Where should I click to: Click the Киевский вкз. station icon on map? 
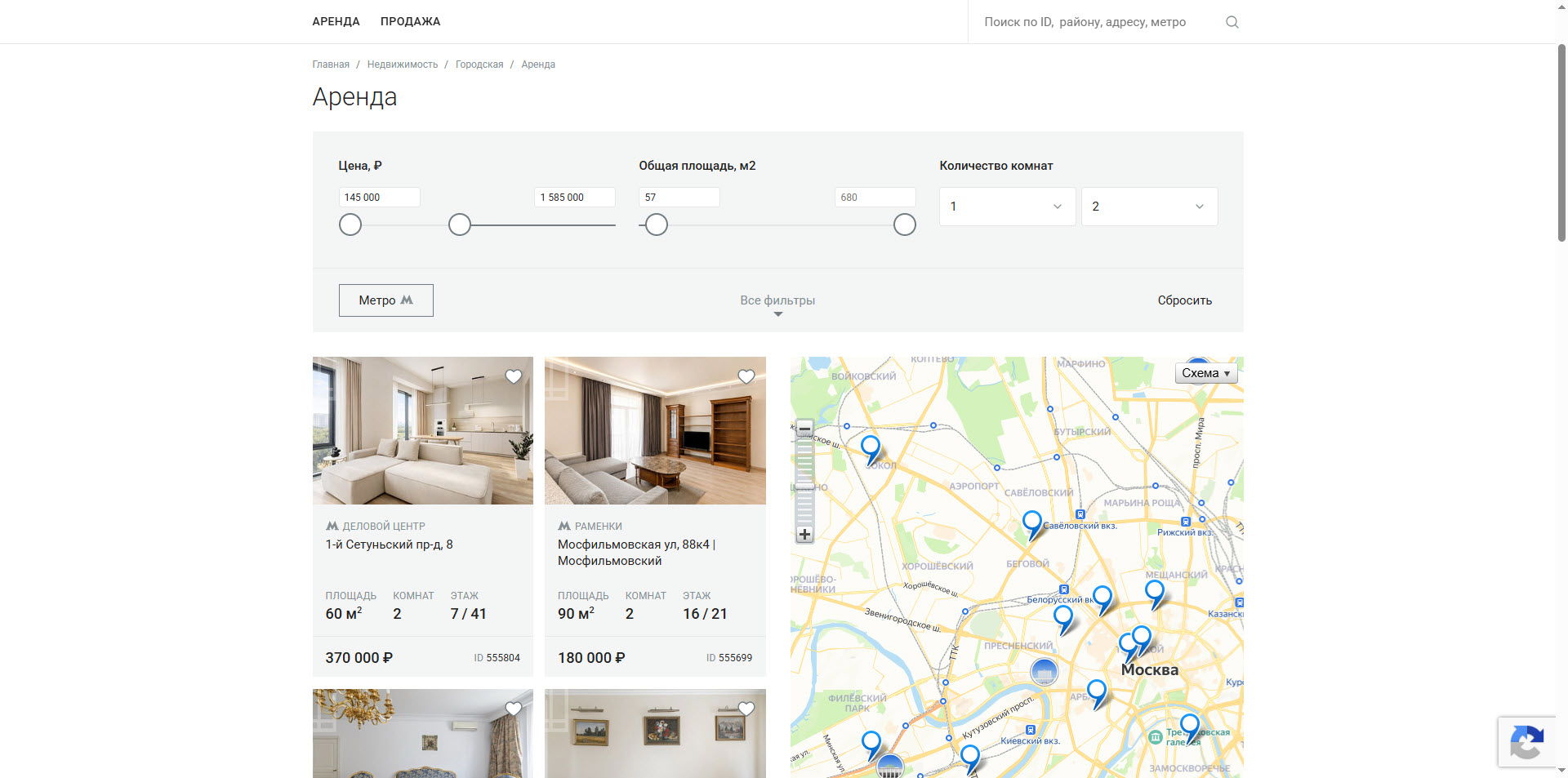coord(1031,730)
